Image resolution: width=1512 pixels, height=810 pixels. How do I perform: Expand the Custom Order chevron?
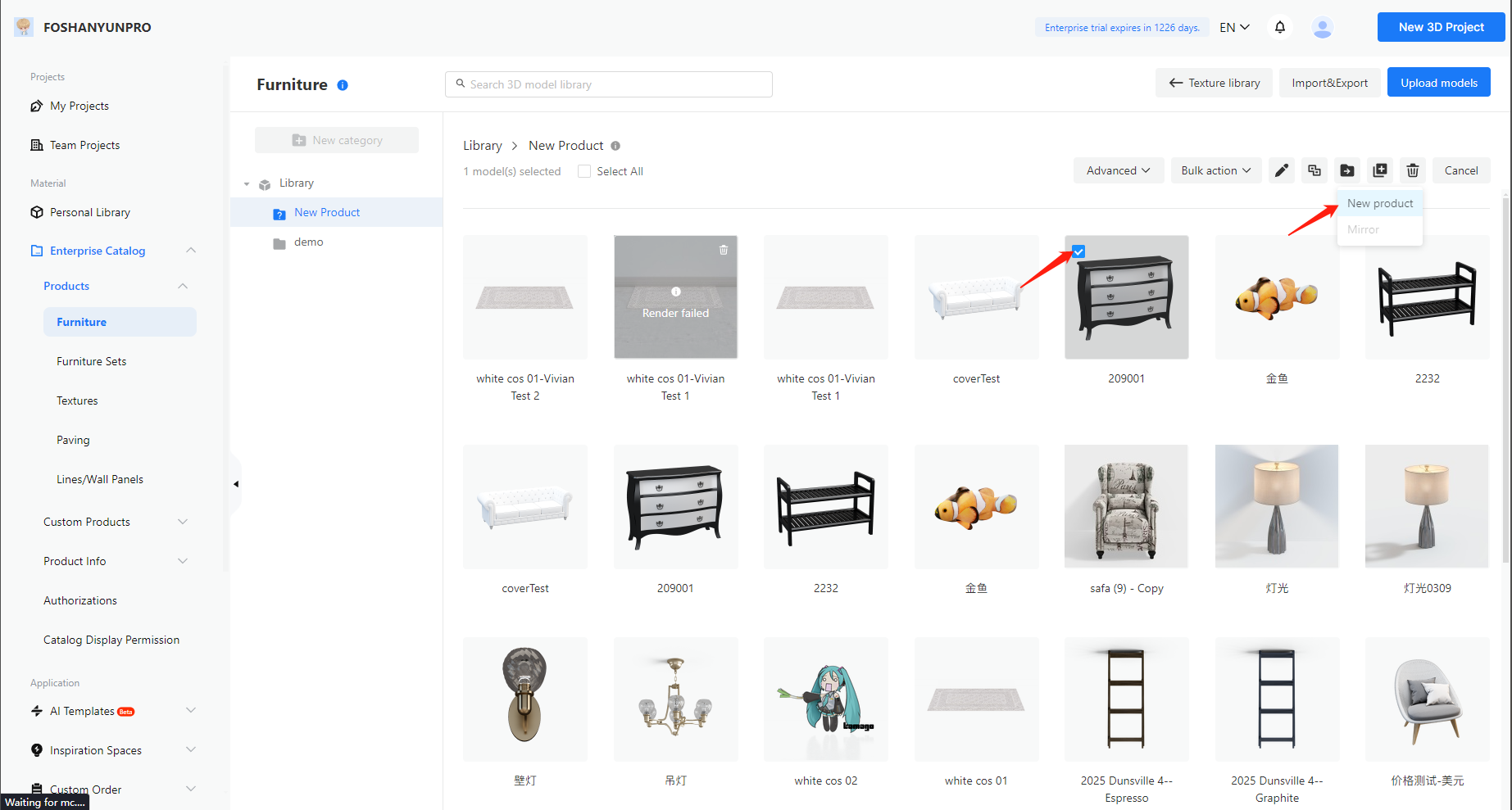191,789
